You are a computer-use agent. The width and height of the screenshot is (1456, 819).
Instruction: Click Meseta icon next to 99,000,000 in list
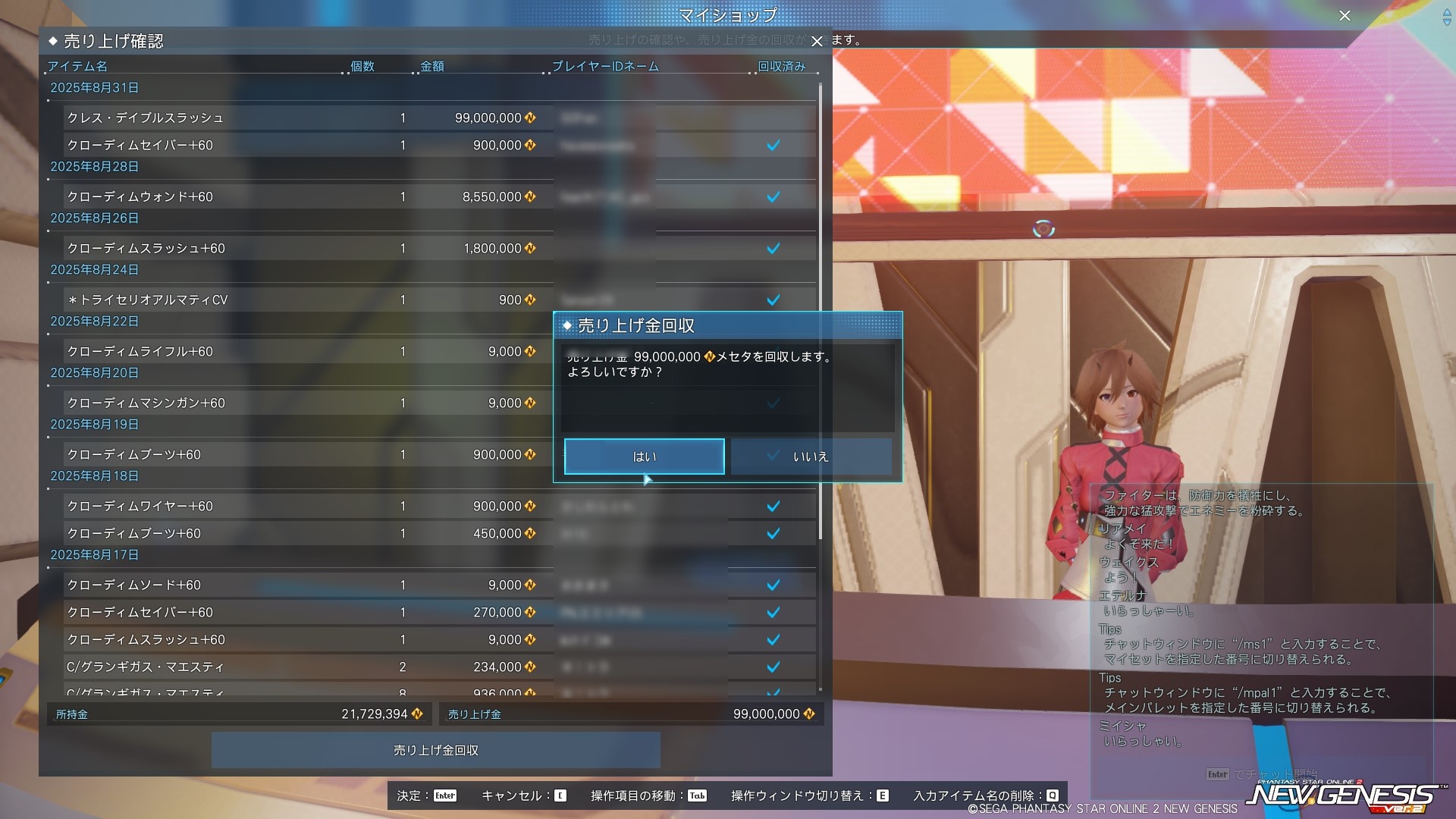tap(530, 118)
